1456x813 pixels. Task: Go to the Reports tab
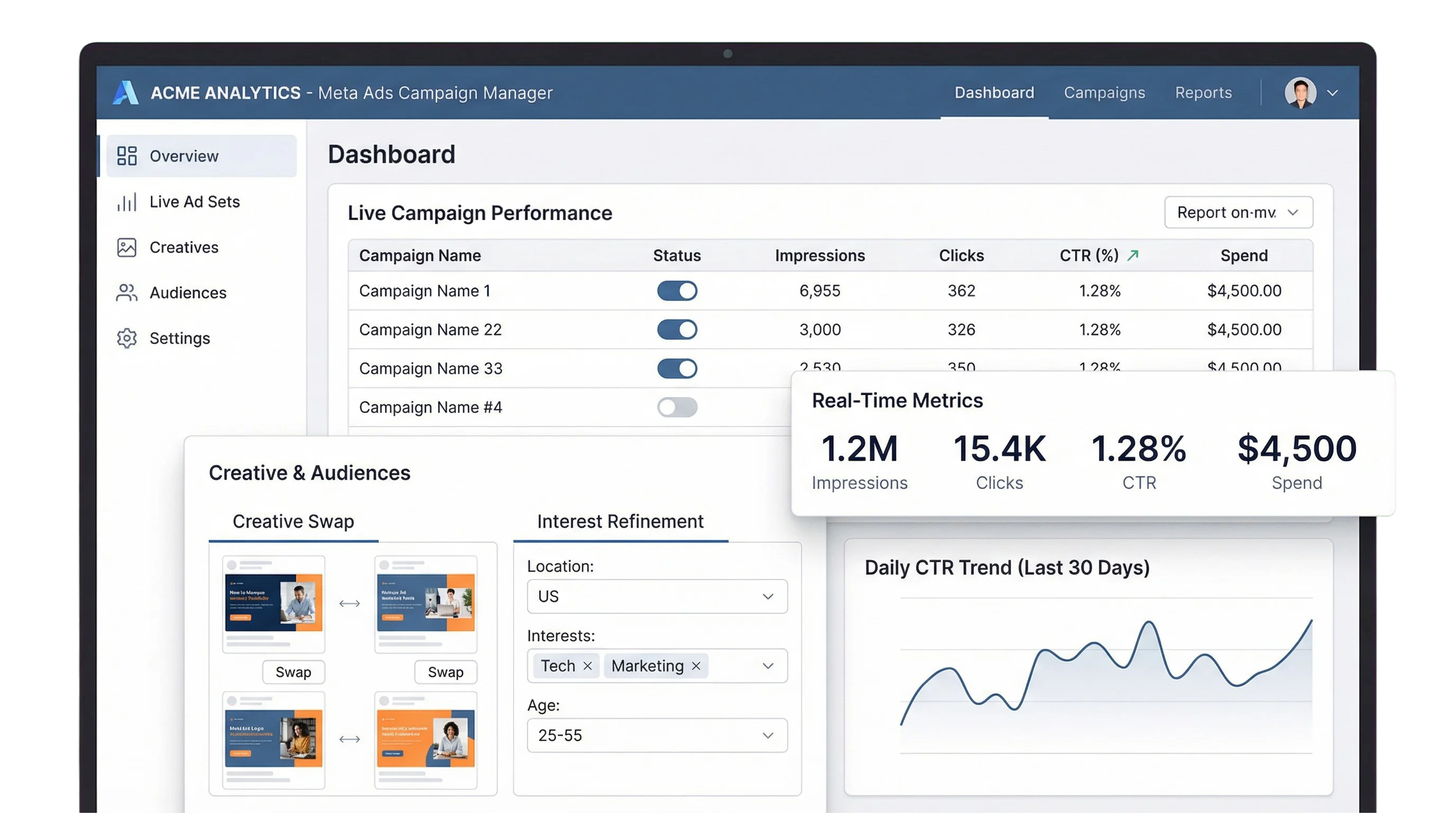[1203, 93]
